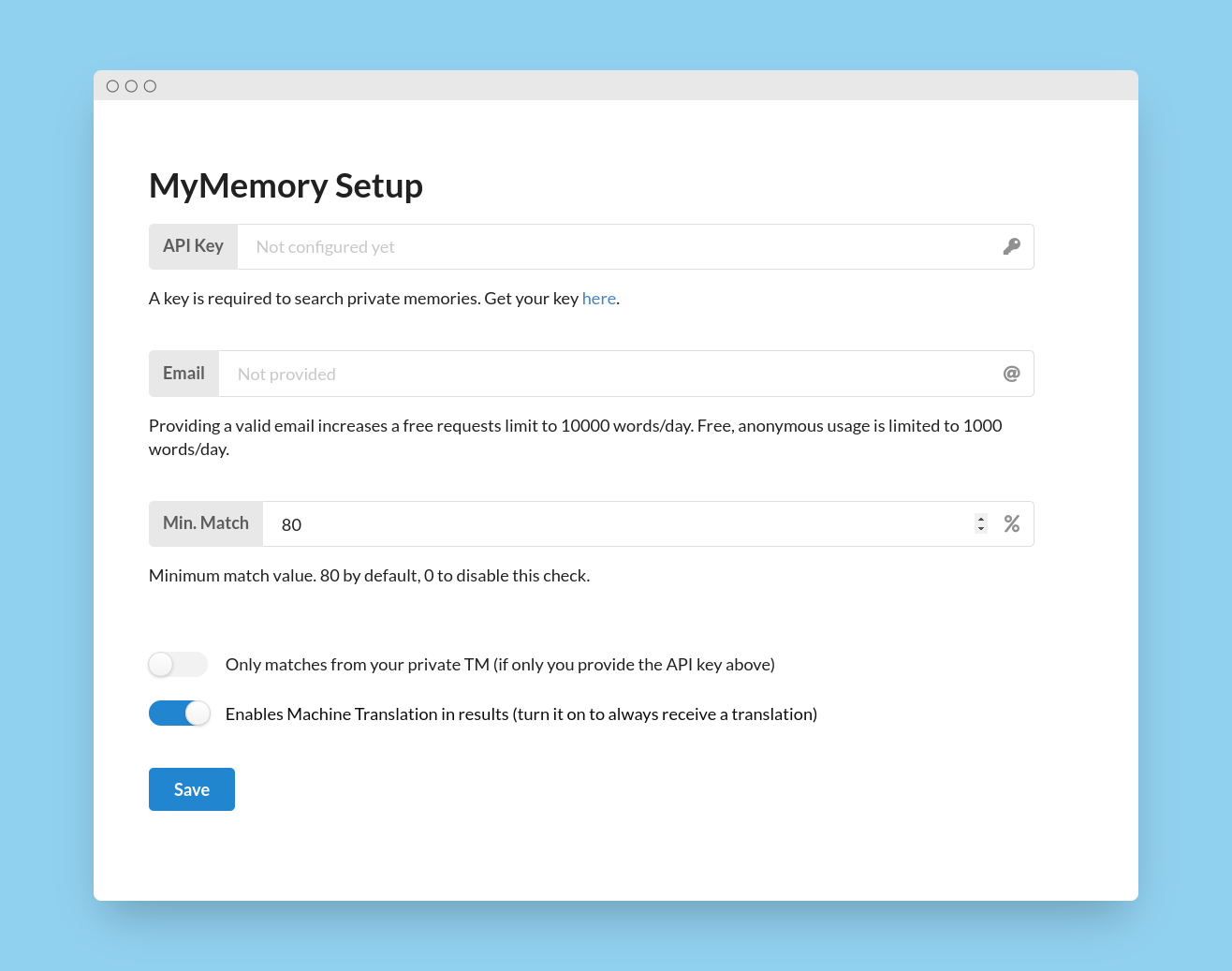Click the third window control circle
Viewport: 1232px width, 971px height.
tap(150, 86)
